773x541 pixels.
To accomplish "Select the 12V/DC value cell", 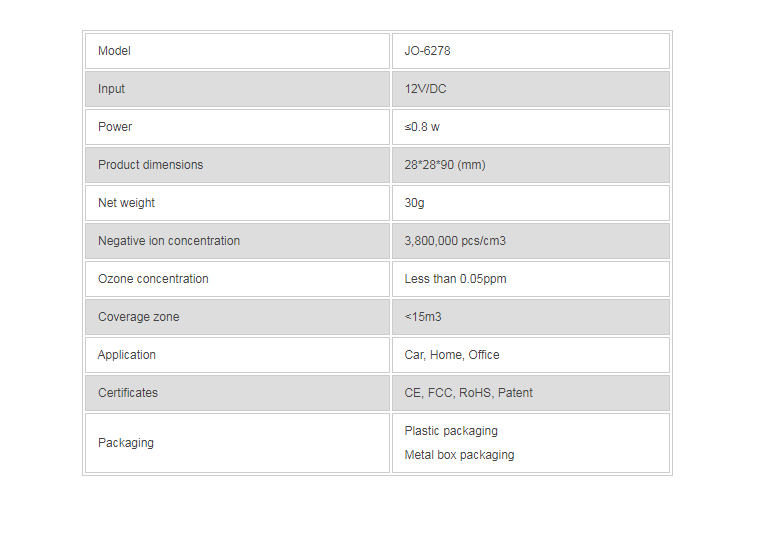I will click(425, 89).
